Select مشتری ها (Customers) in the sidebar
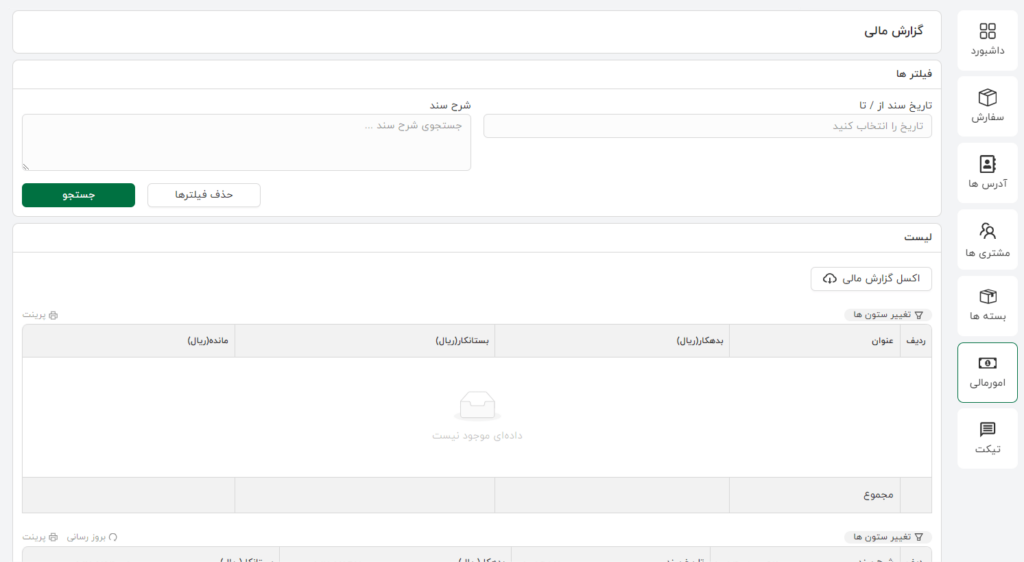The image size is (1024, 562). (987, 240)
